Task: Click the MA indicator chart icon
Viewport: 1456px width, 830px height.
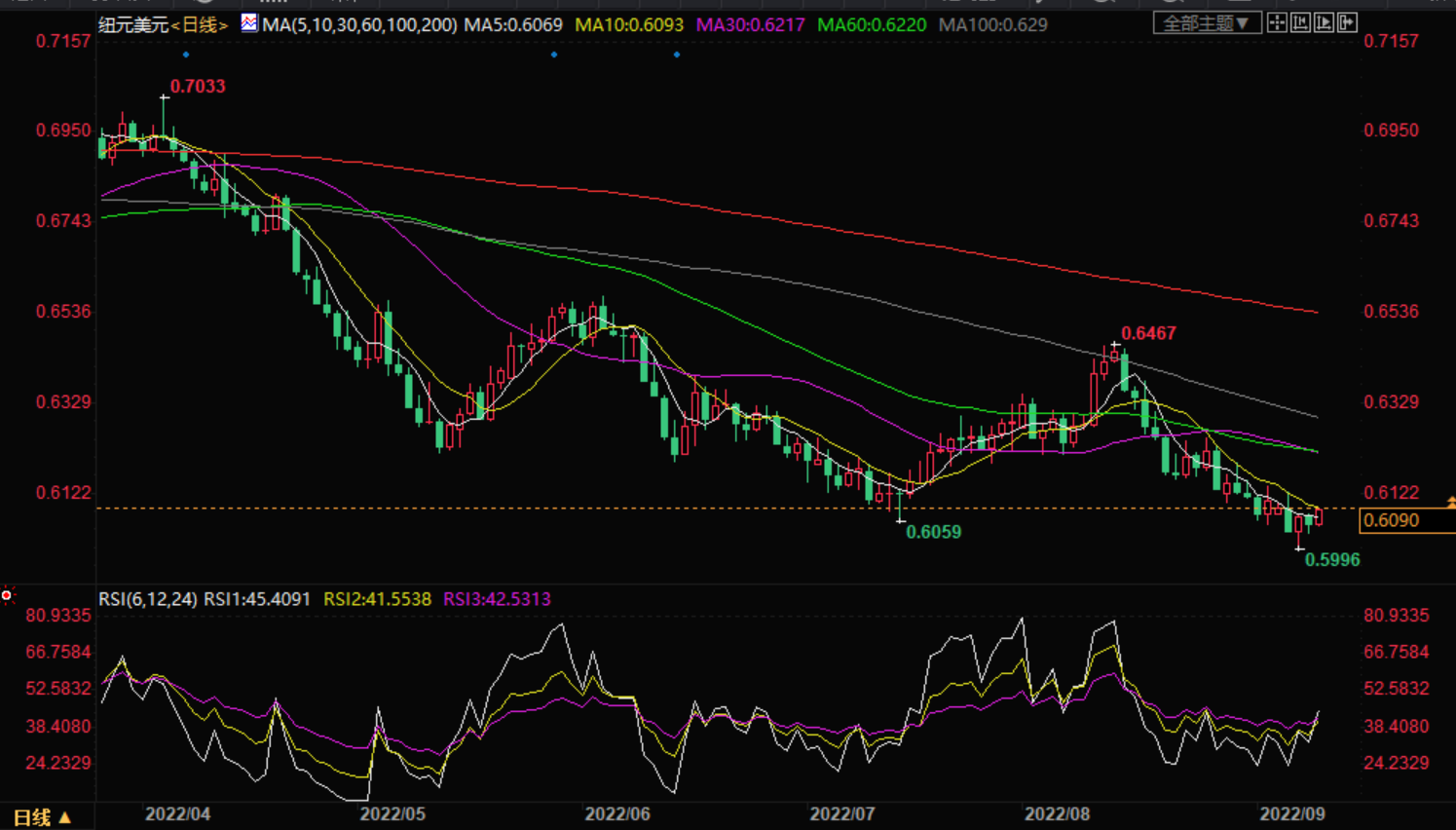Action: (249, 23)
